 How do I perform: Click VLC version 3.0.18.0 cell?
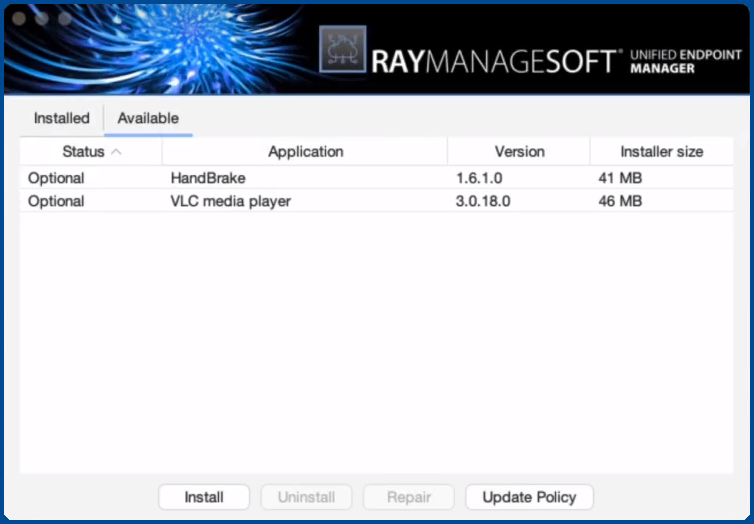[483, 201]
